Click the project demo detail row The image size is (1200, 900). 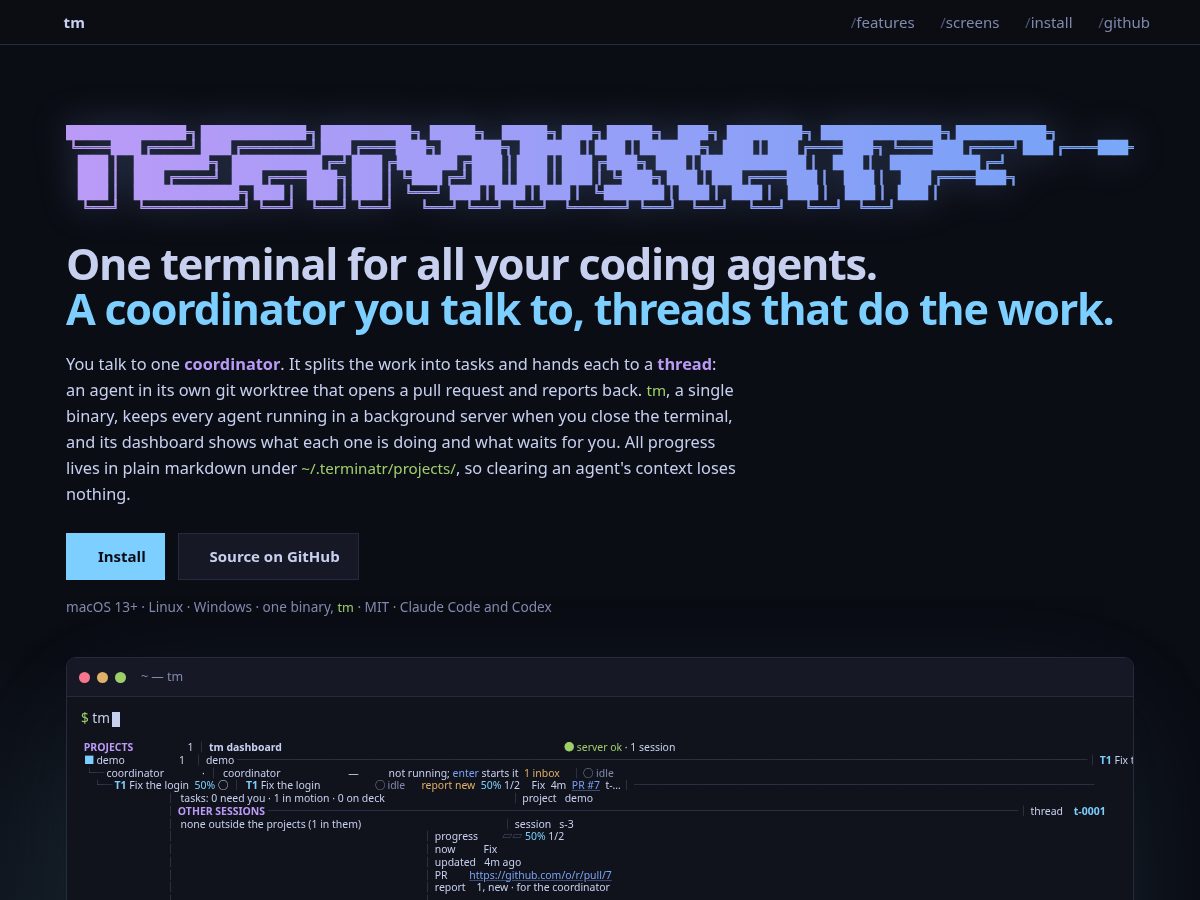[x=558, y=798]
